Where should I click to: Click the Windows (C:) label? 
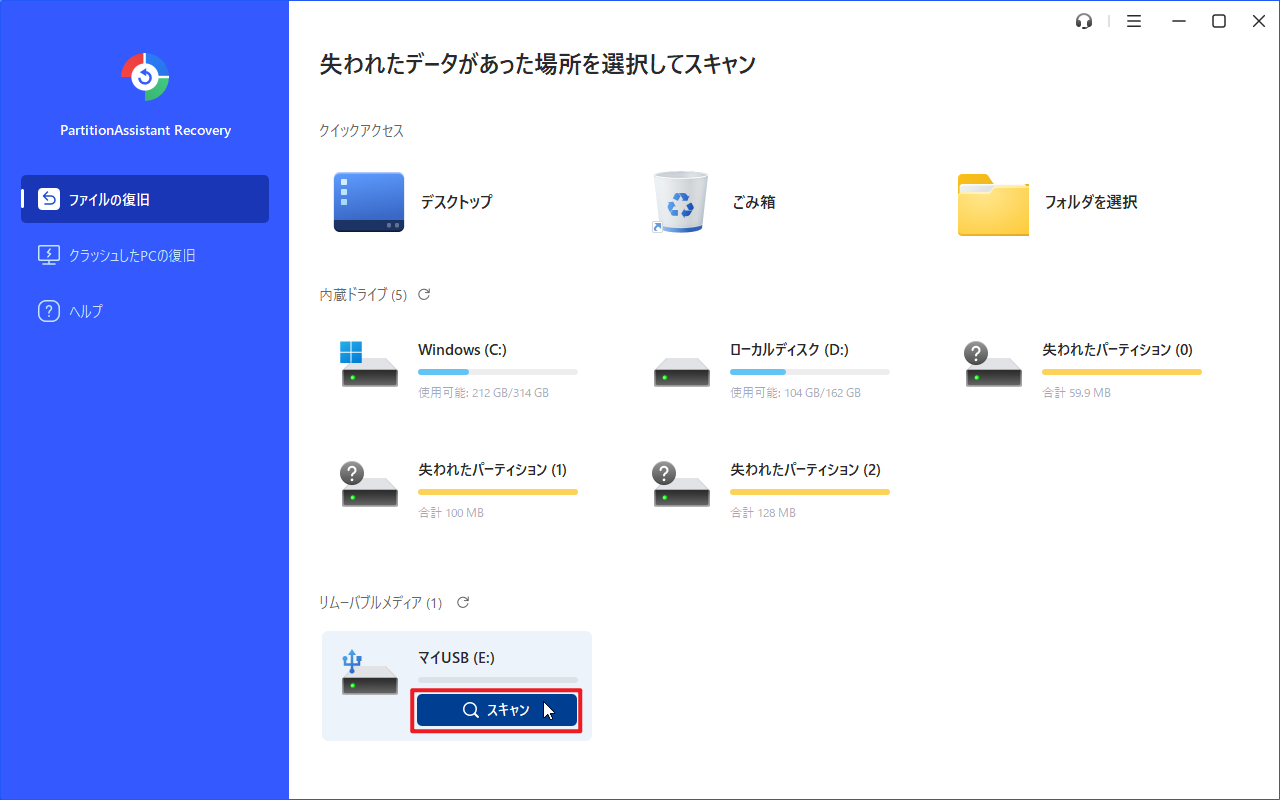pos(462,350)
